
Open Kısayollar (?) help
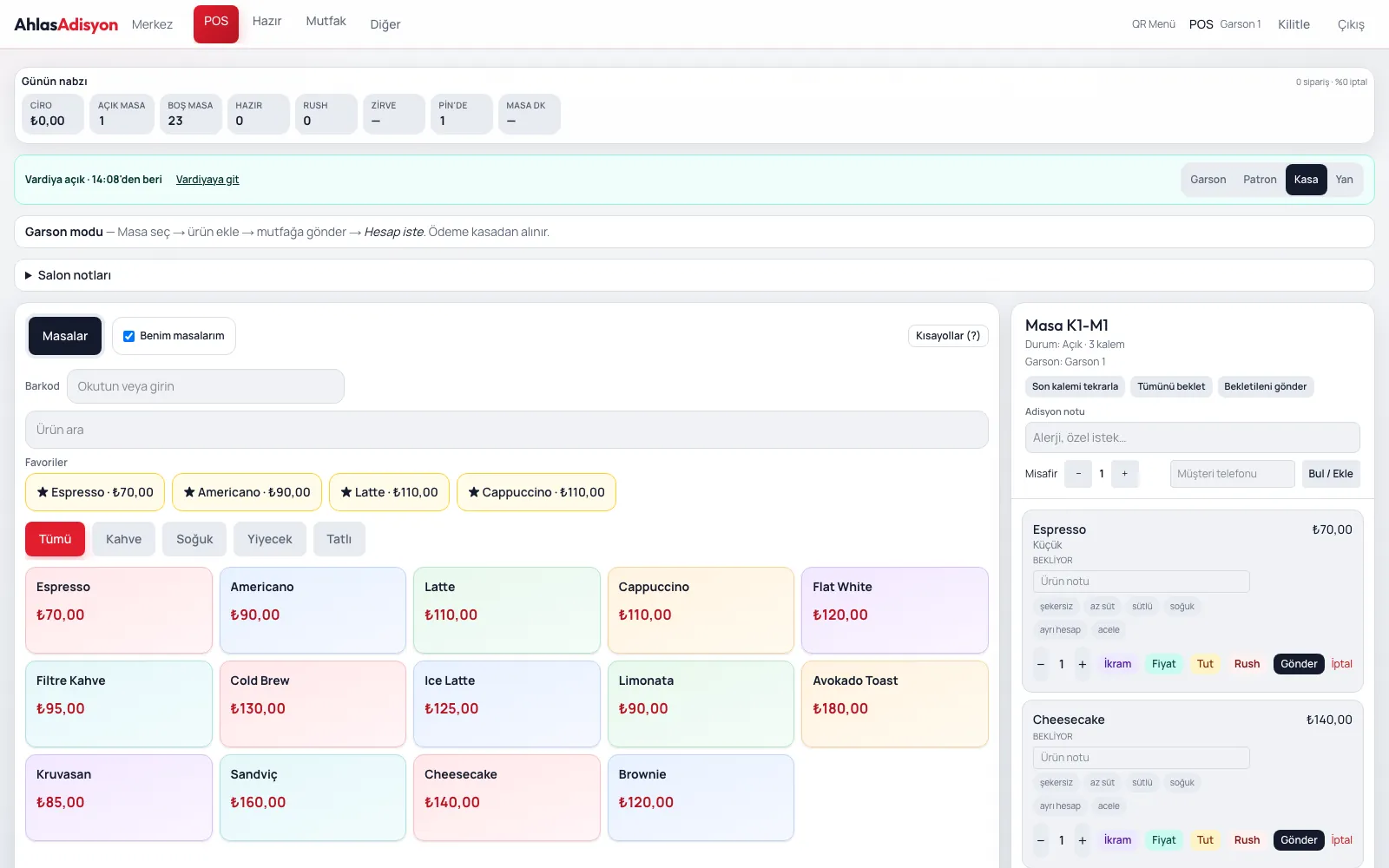[x=948, y=336]
